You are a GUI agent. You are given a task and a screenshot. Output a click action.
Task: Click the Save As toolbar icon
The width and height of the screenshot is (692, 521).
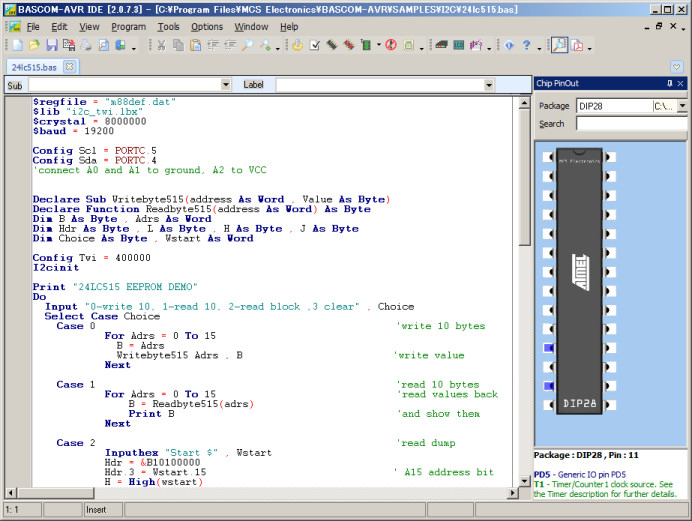69,45
